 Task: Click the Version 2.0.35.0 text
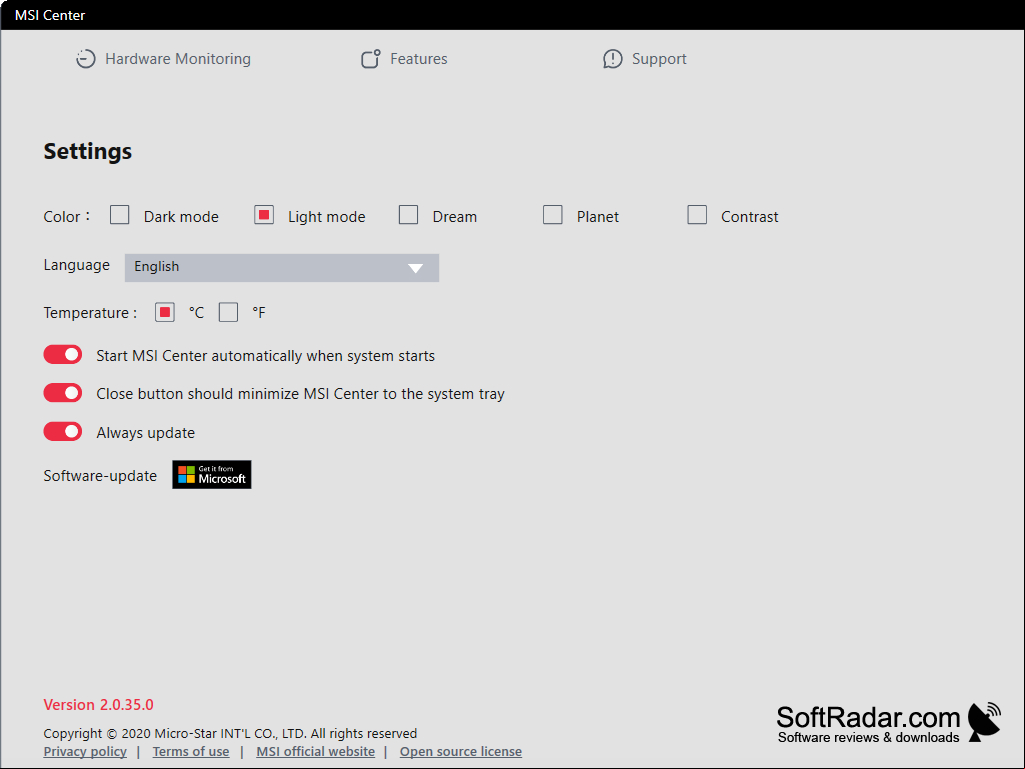pos(99,704)
